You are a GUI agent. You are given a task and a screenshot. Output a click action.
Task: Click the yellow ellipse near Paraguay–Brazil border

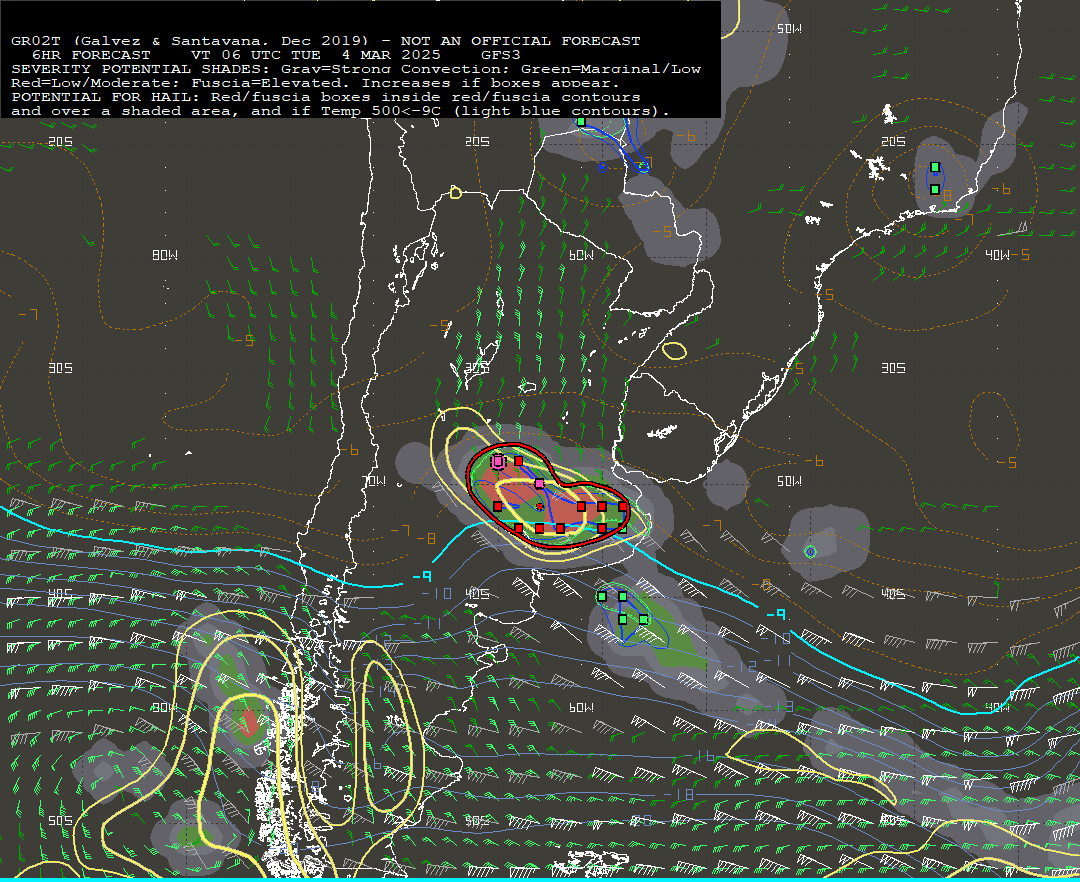[674, 350]
